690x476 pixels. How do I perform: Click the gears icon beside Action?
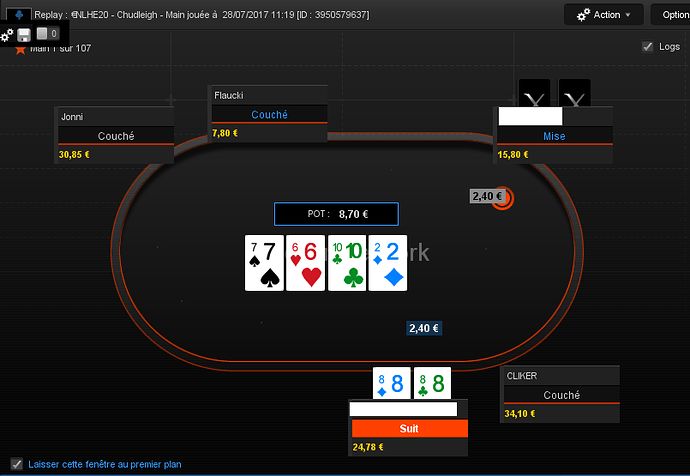(x=583, y=15)
